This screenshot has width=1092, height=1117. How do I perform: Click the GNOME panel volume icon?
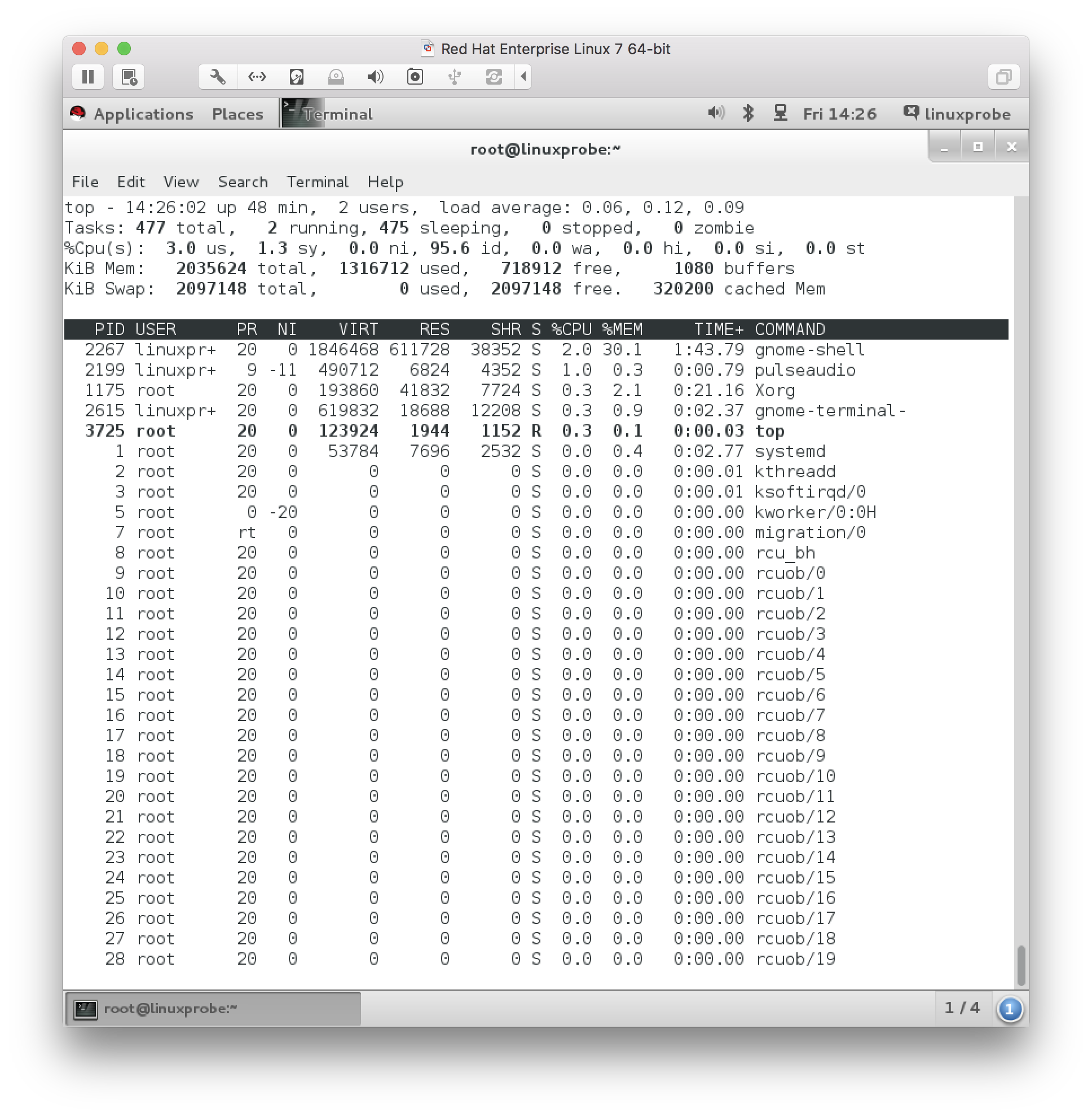(716, 113)
